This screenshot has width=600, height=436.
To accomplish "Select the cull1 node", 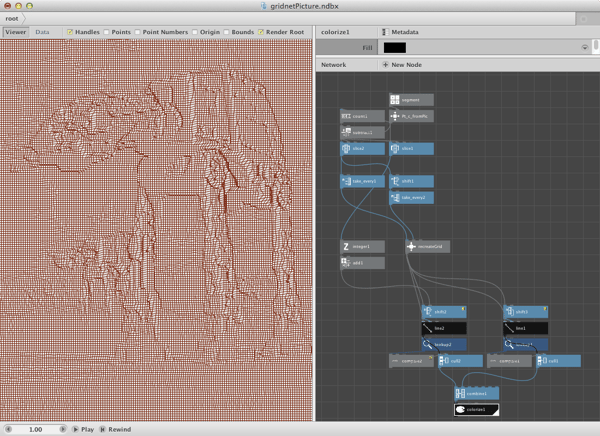I will click(x=558, y=361).
